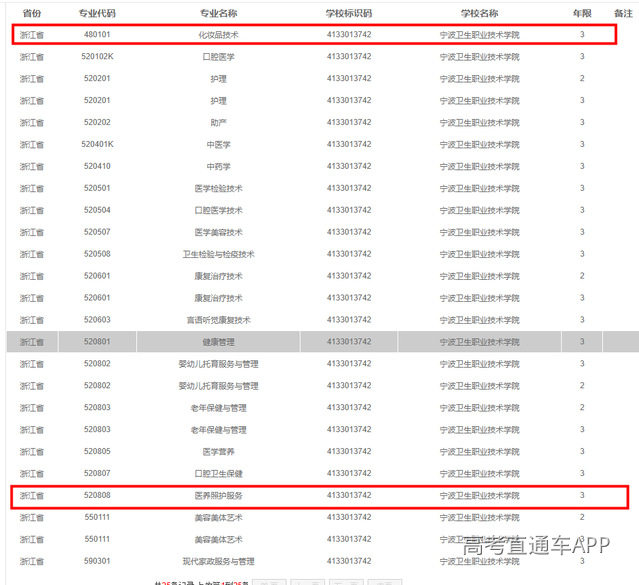The height and width of the screenshot is (585, 639).
Task: Select the 助产 major name cell
Action: (x=217, y=123)
